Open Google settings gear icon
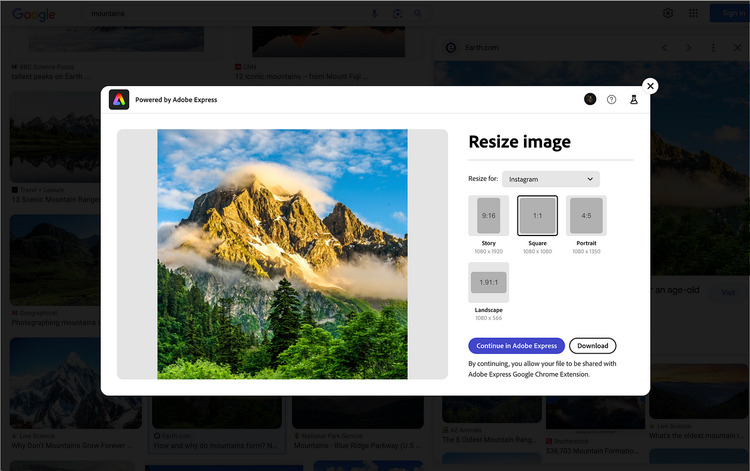The image size is (750, 471). click(668, 13)
